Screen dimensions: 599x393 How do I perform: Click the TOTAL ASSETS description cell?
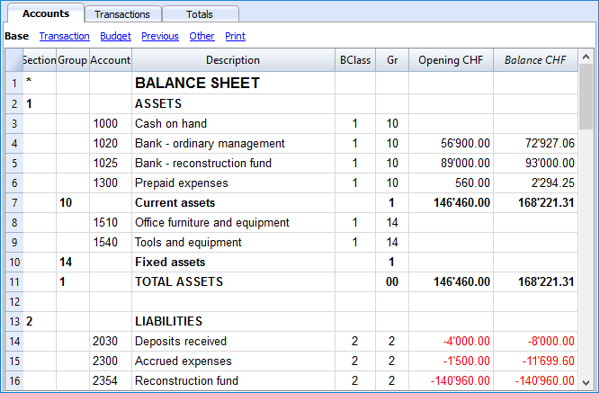coord(233,282)
